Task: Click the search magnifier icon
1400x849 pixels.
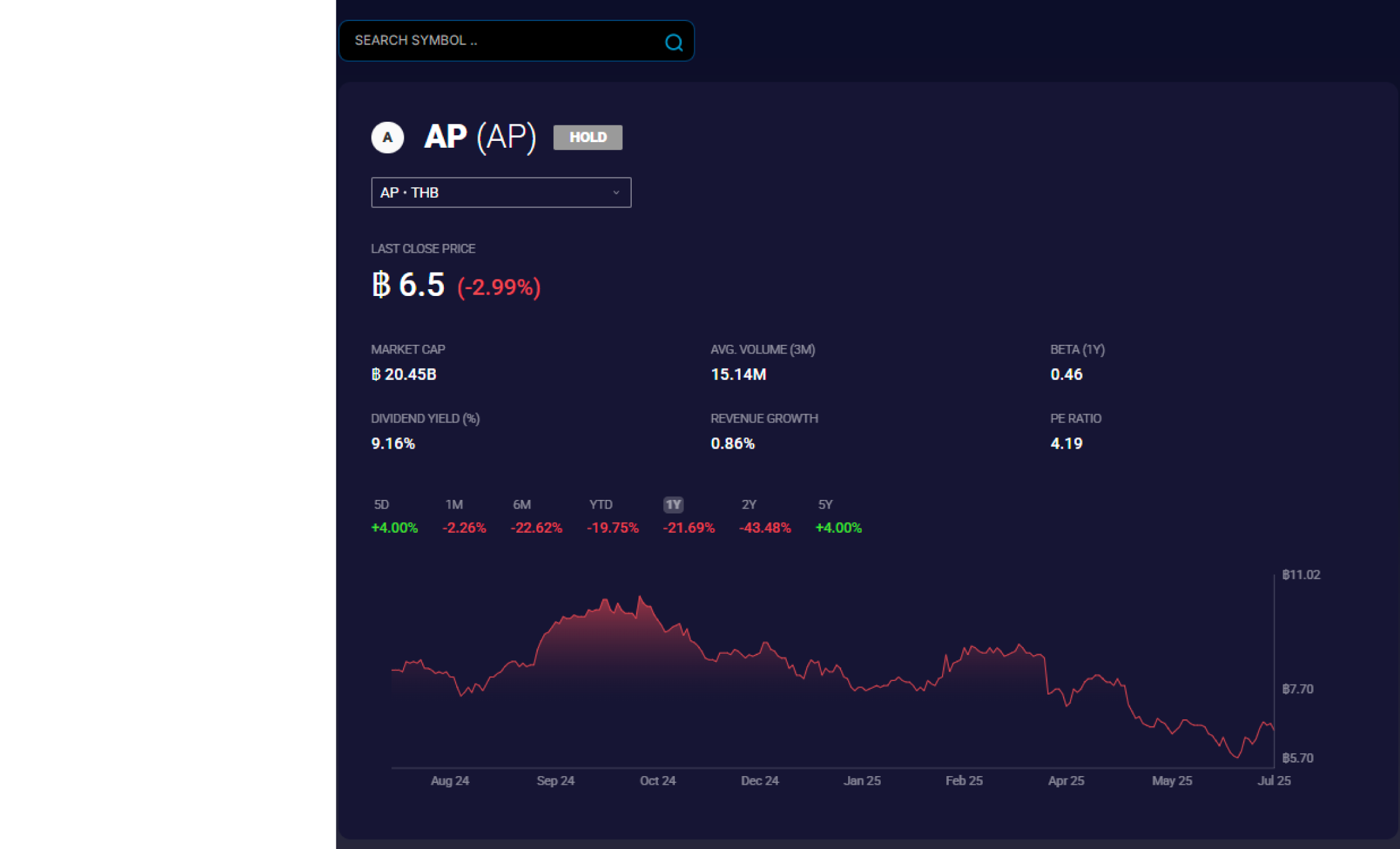Action: pos(673,42)
